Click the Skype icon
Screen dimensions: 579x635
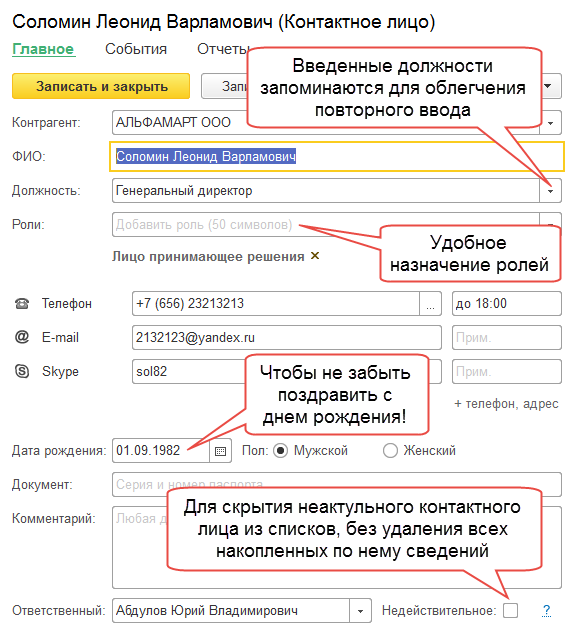(22, 371)
